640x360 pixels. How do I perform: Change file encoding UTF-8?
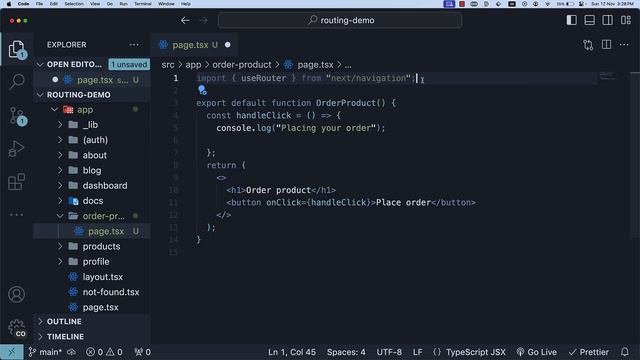[x=389, y=352]
